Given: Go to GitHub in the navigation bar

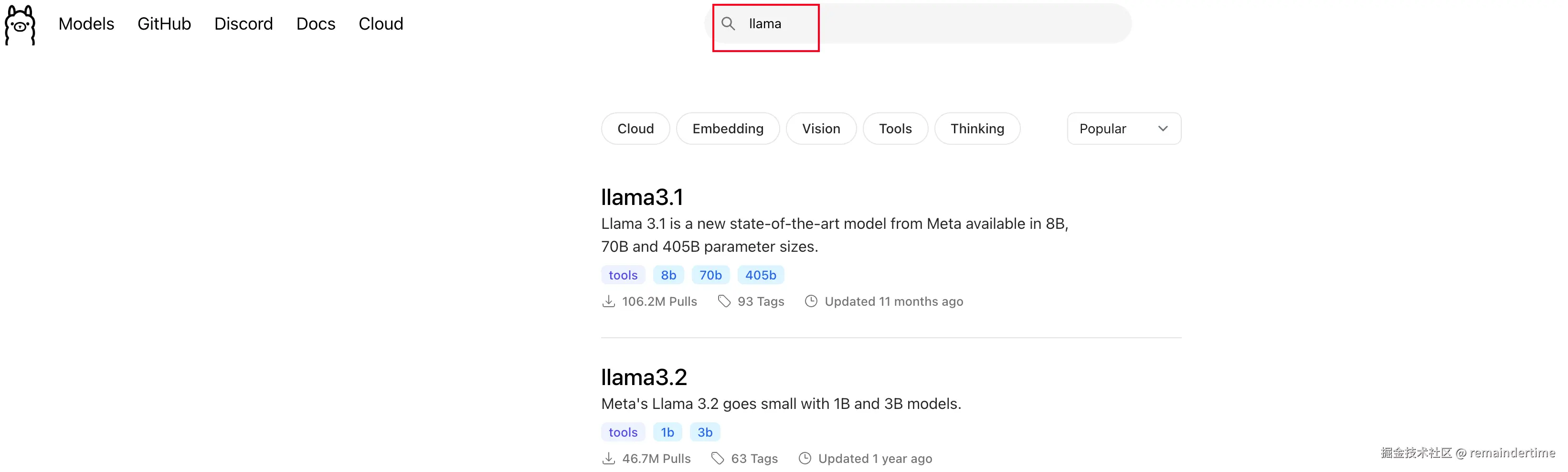Looking at the screenshot, I should 164,24.
